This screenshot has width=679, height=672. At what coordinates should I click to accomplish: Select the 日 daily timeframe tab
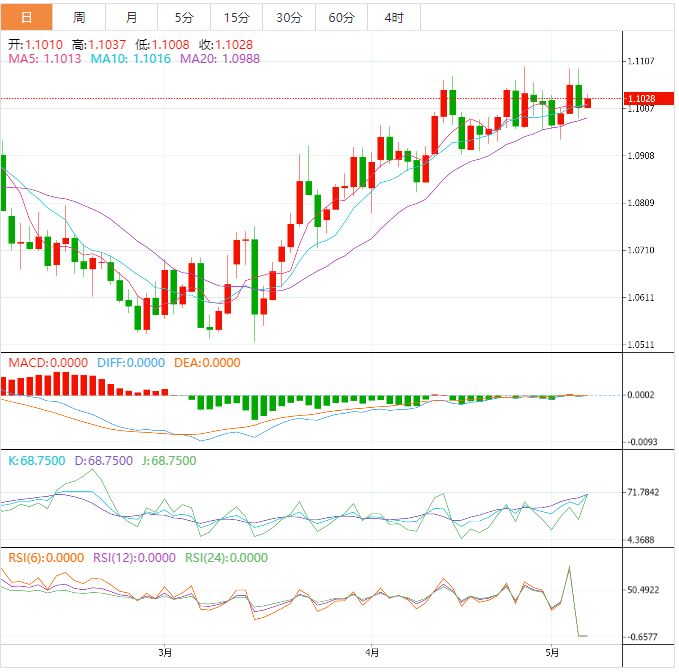pyautogui.click(x=26, y=17)
